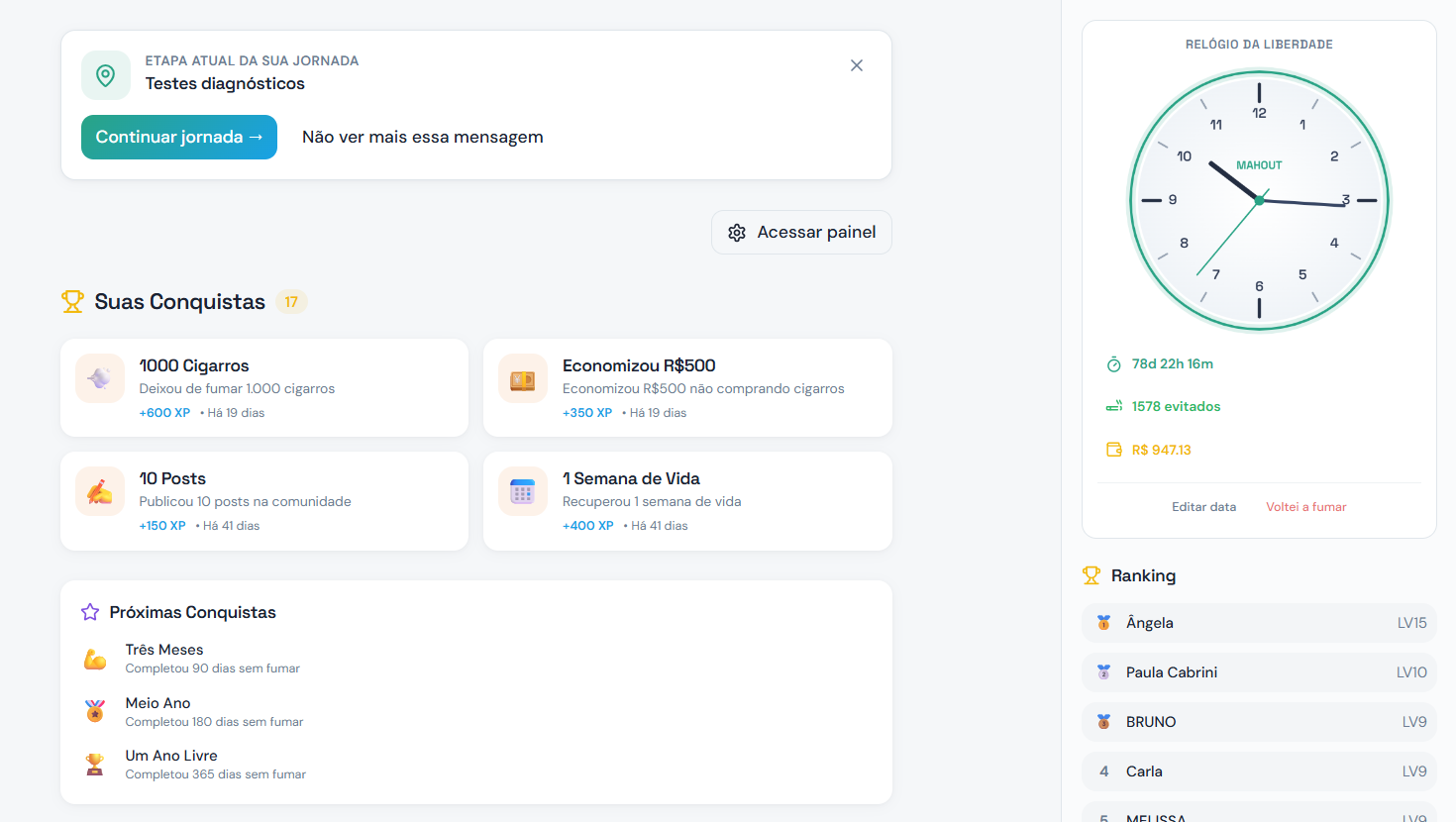The width and height of the screenshot is (1456, 822).
Task: Click the Três Meses muscle arm icon
Action: (95, 659)
